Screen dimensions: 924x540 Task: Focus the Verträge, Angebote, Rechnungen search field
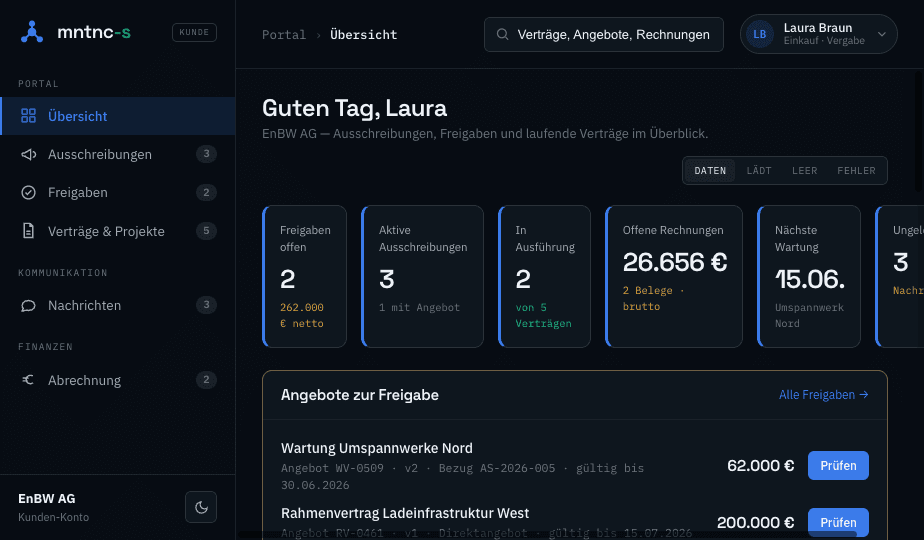click(x=603, y=34)
